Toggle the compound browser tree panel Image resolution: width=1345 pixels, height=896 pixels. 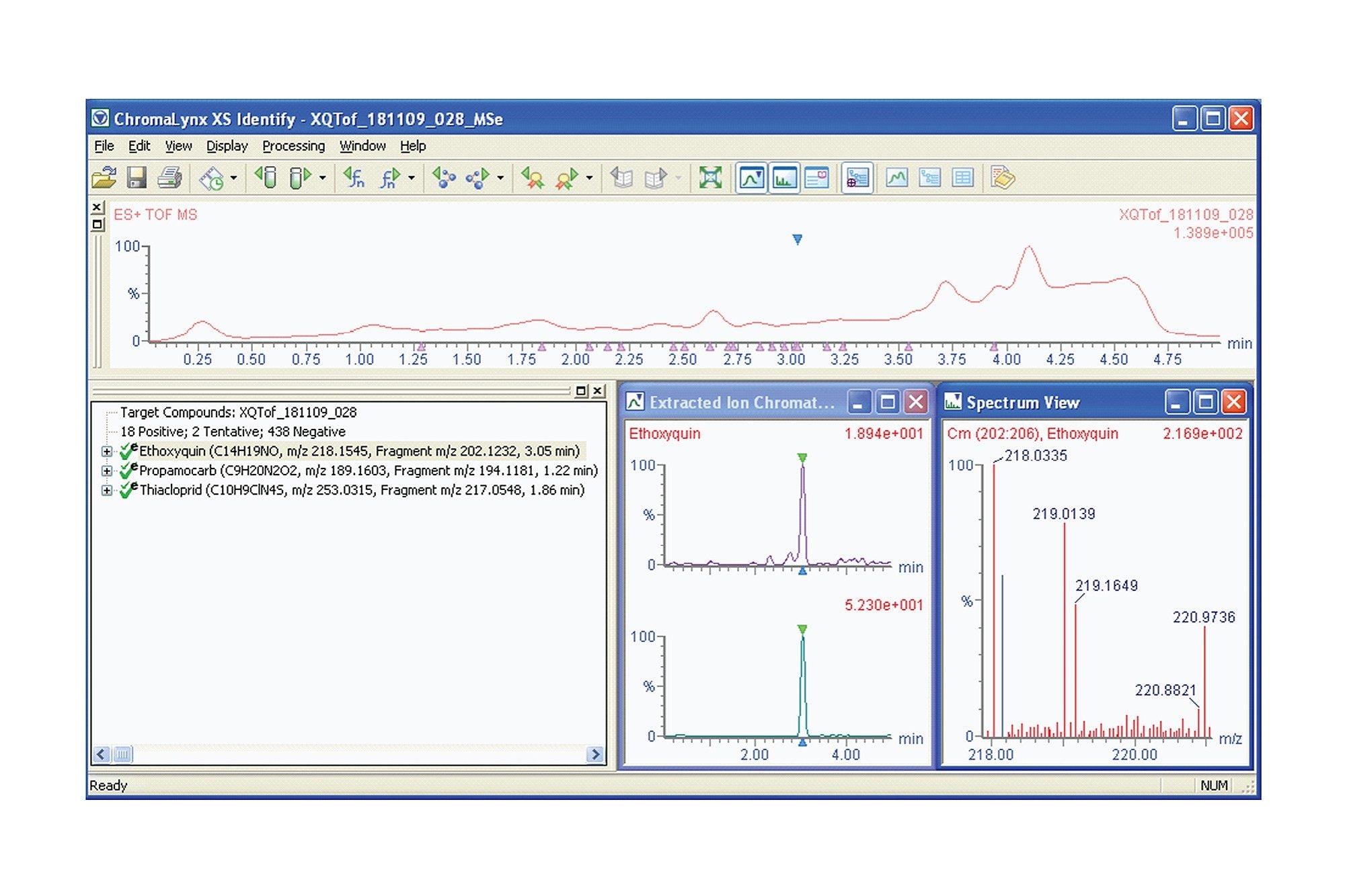click(x=856, y=178)
